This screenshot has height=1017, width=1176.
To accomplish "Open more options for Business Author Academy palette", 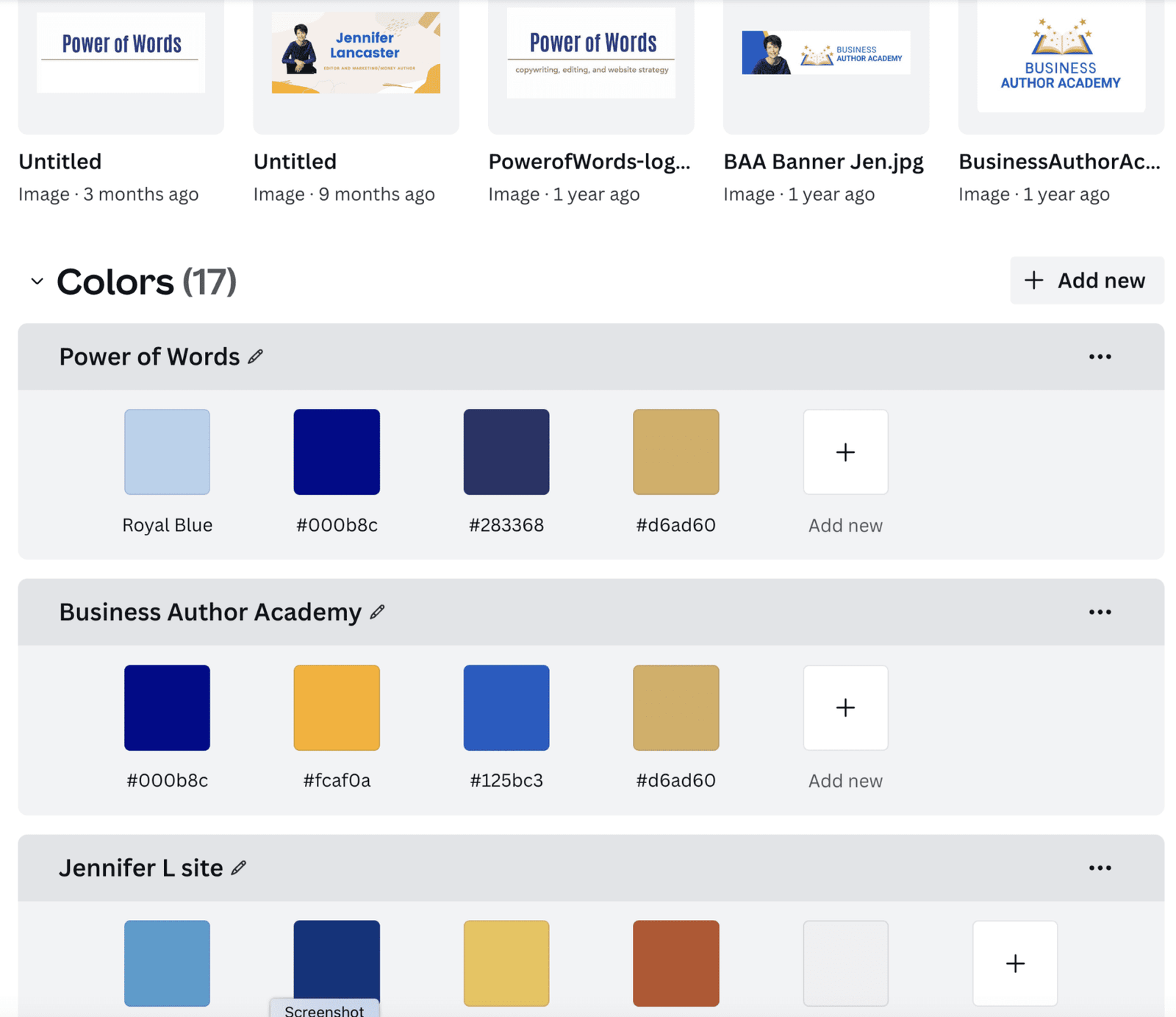I will pyautogui.click(x=1100, y=612).
